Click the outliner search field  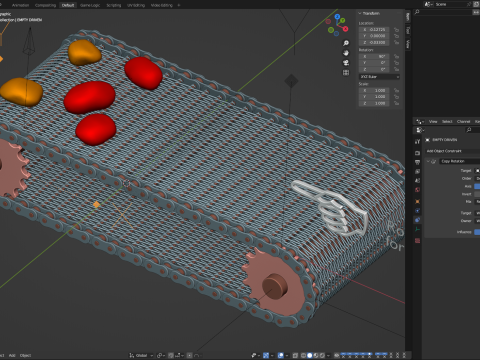[x=442, y=12]
